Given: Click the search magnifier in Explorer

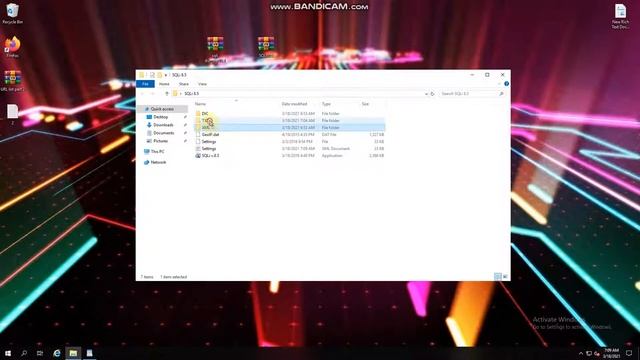Looking at the screenshot, I should click(x=501, y=93).
